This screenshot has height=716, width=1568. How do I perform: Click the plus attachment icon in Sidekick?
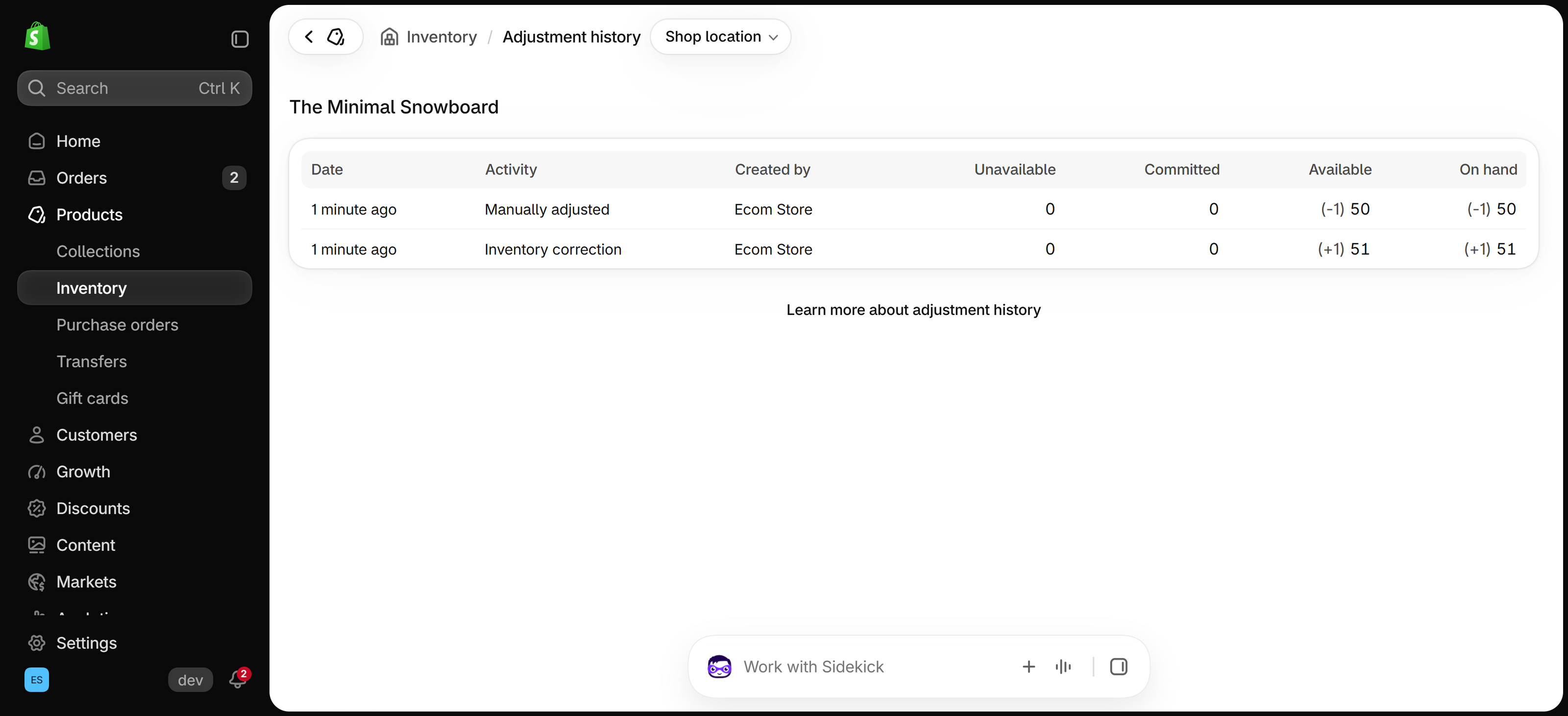click(1029, 667)
